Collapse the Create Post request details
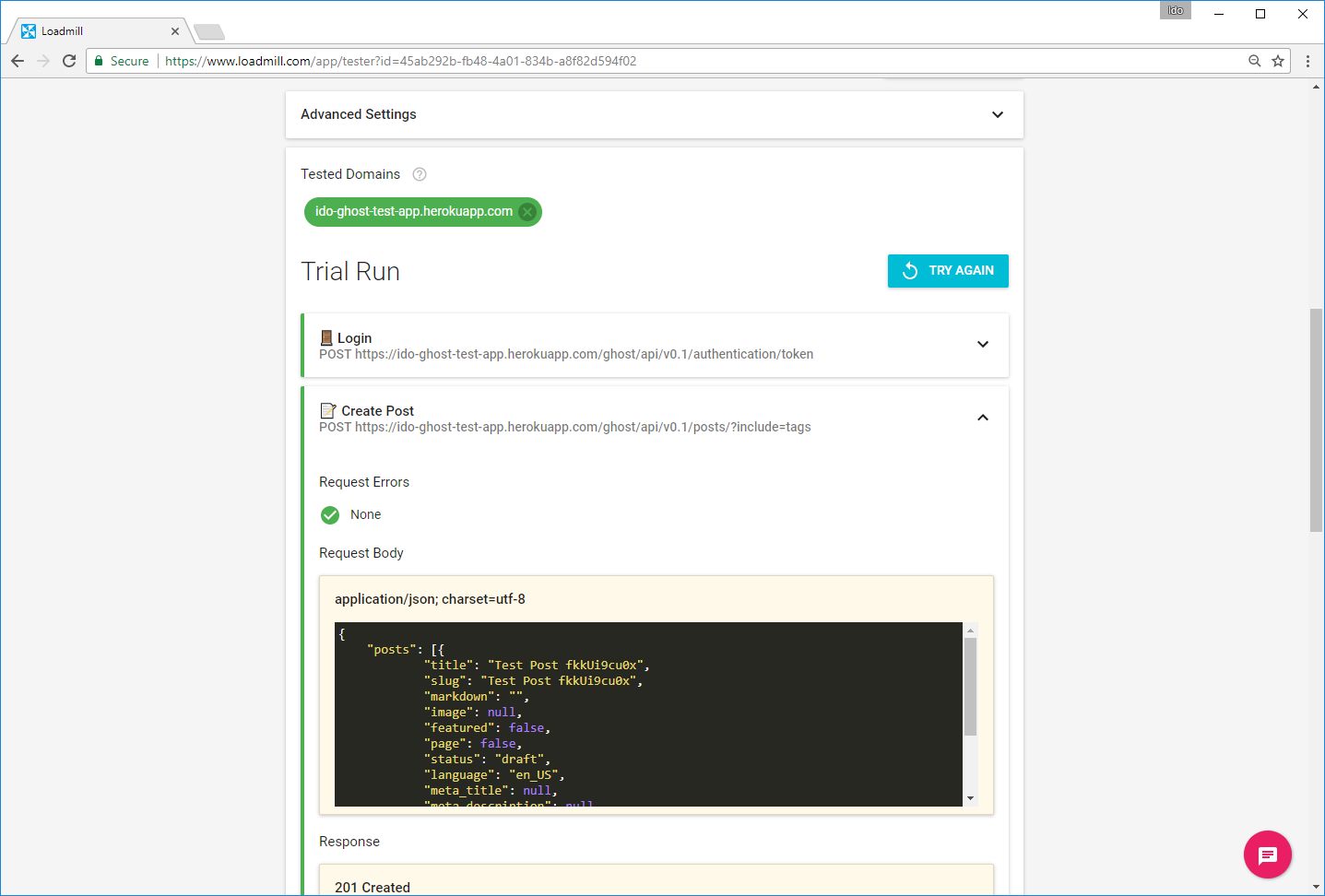Image resolution: width=1325 pixels, height=896 pixels. [x=983, y=418]
